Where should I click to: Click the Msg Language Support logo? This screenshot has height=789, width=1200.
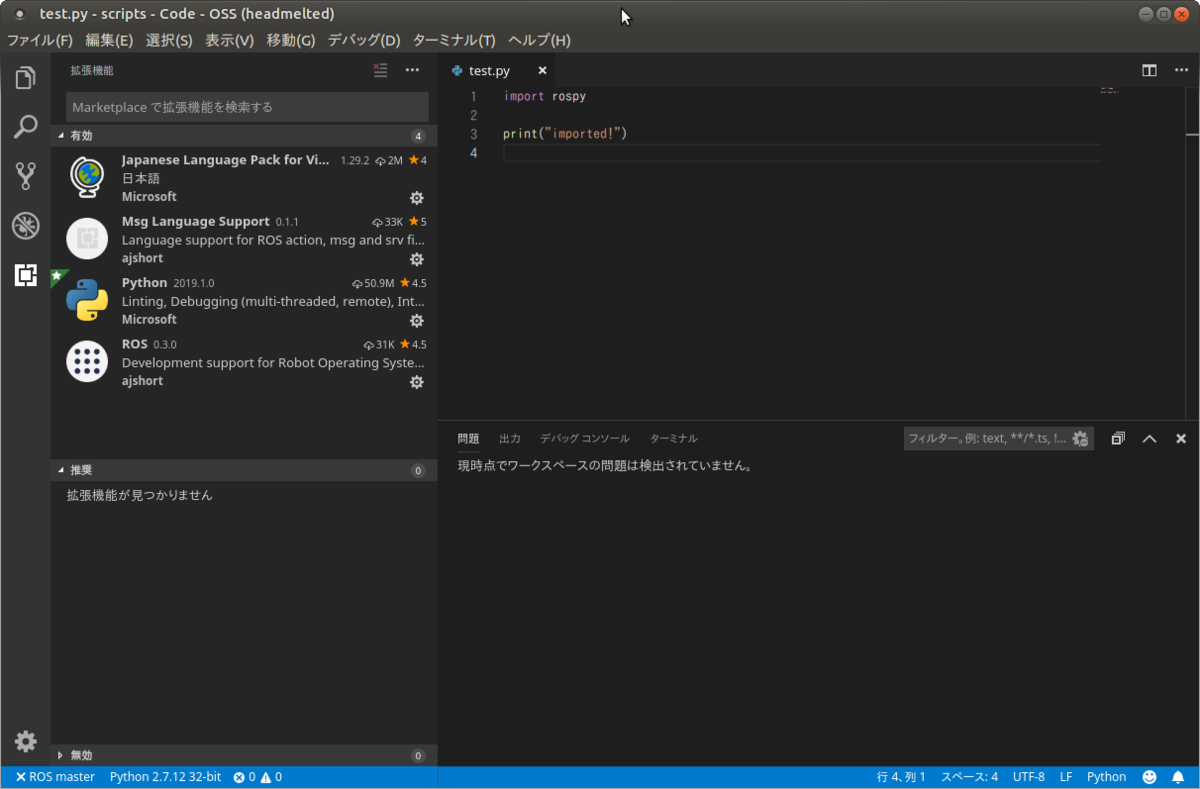pos(87,239)
